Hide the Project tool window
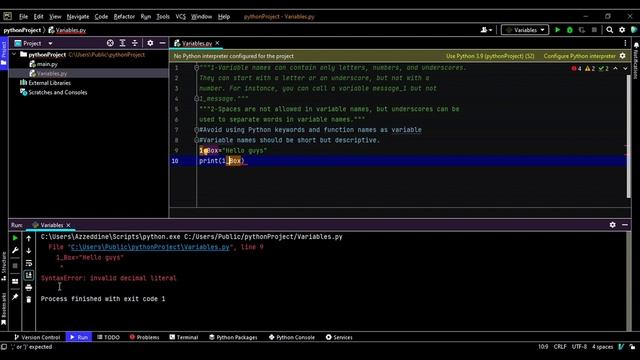 click(x=162, y=43)
